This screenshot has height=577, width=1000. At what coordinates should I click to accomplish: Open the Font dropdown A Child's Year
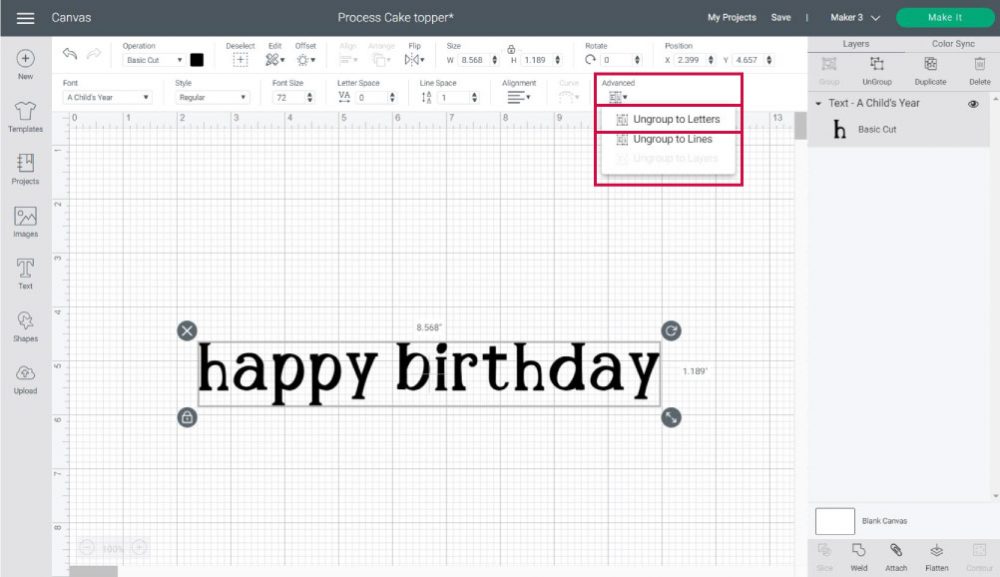coord(108,98)
